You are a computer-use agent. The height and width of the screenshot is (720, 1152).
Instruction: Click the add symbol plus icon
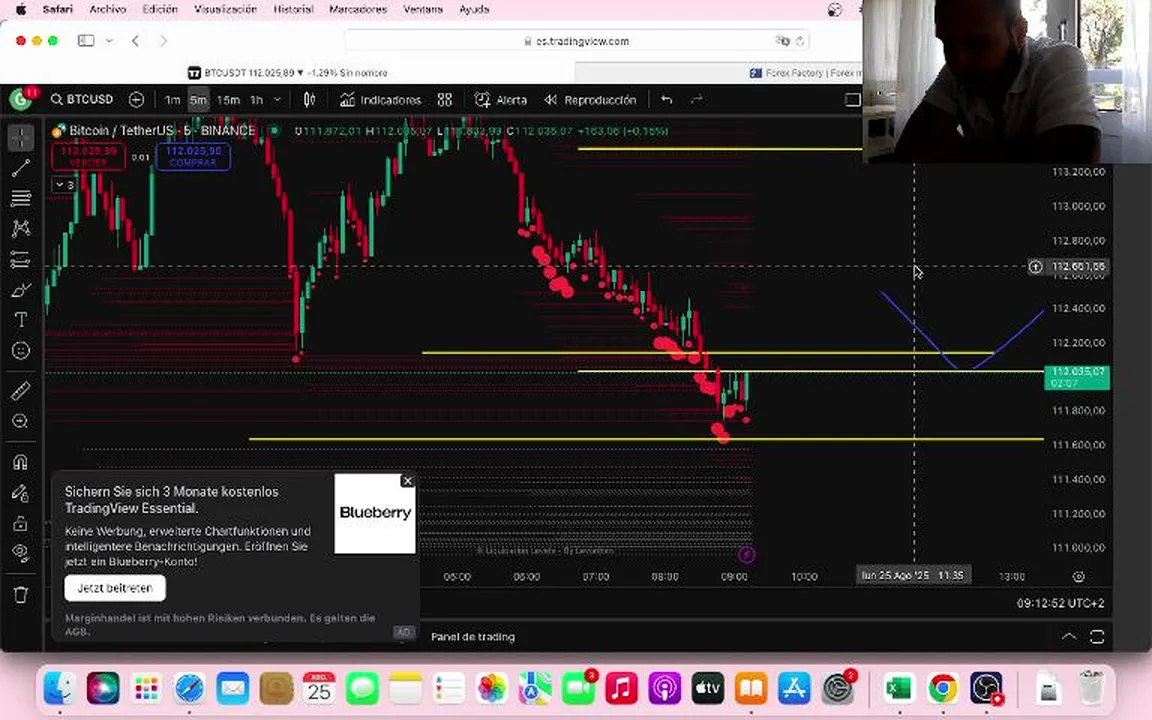(x=136, y=99)
